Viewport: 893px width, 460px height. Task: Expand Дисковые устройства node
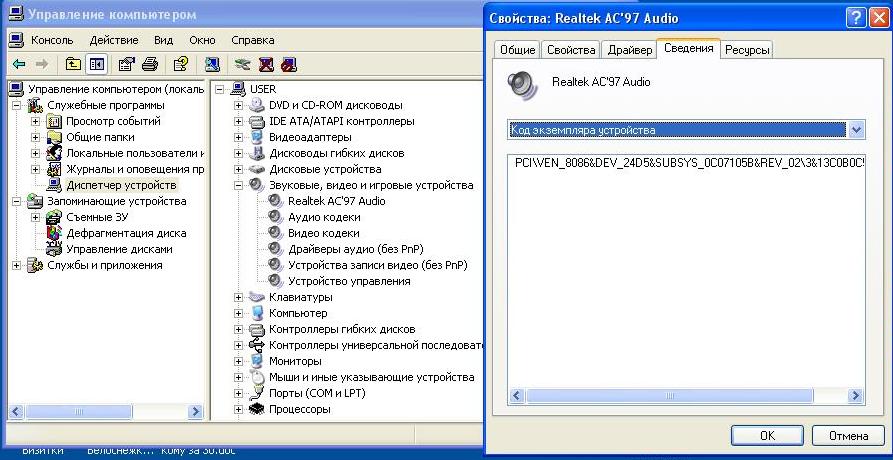239,169
